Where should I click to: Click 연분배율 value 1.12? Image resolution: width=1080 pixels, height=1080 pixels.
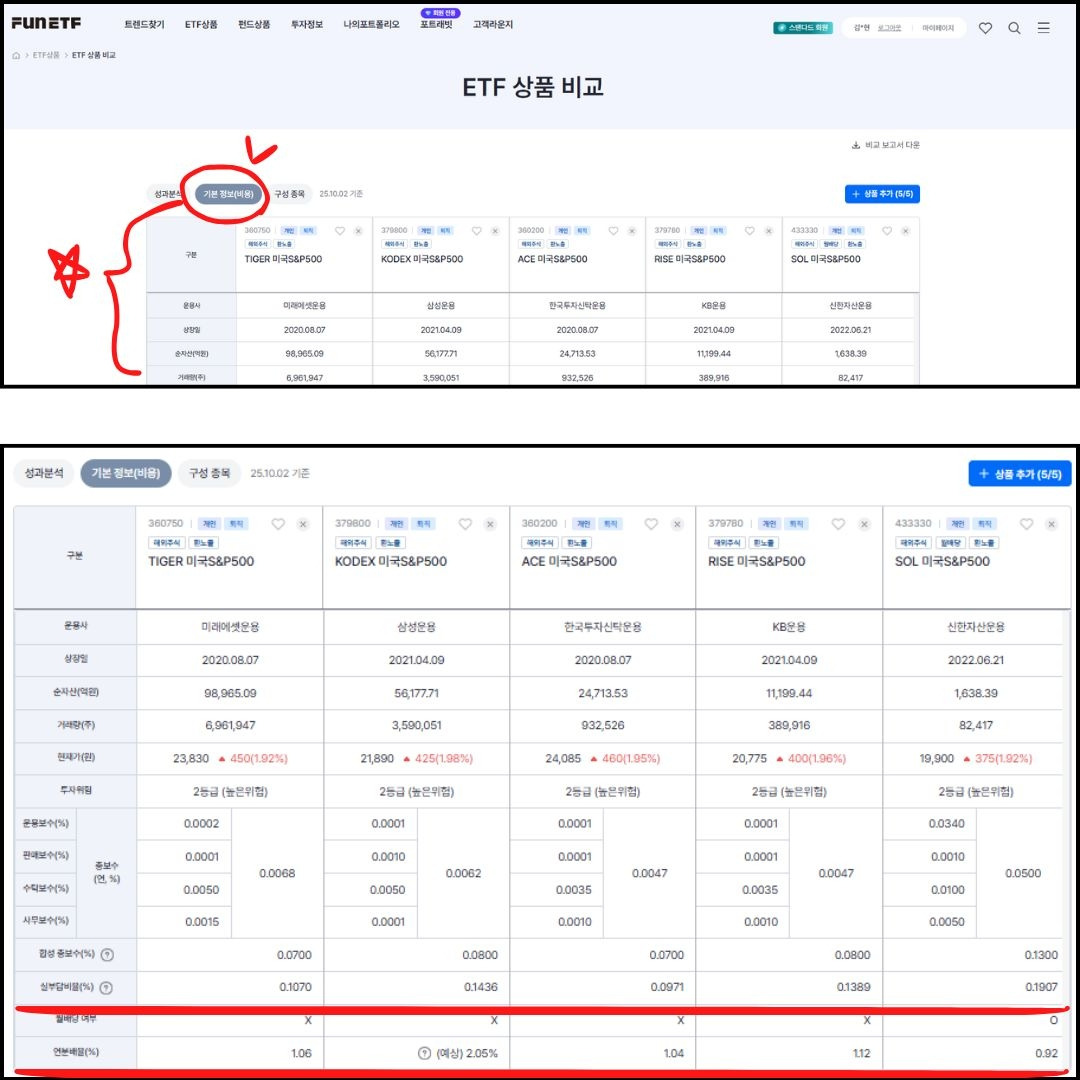[862, 1053]
